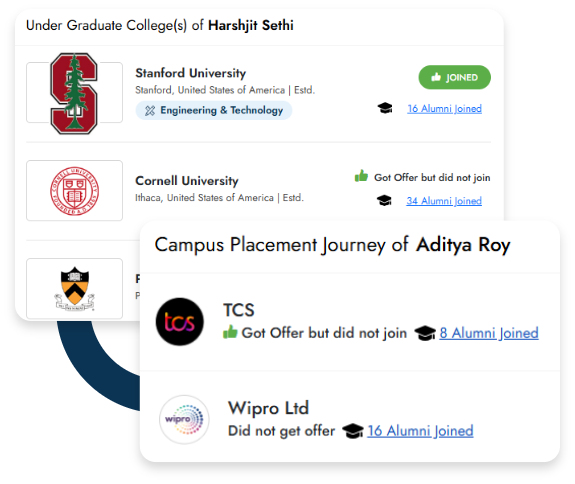Open Wipro's 16 Alumni Joined link
The width and height of the screenshot is (575, 484).
tap(420, 431)
